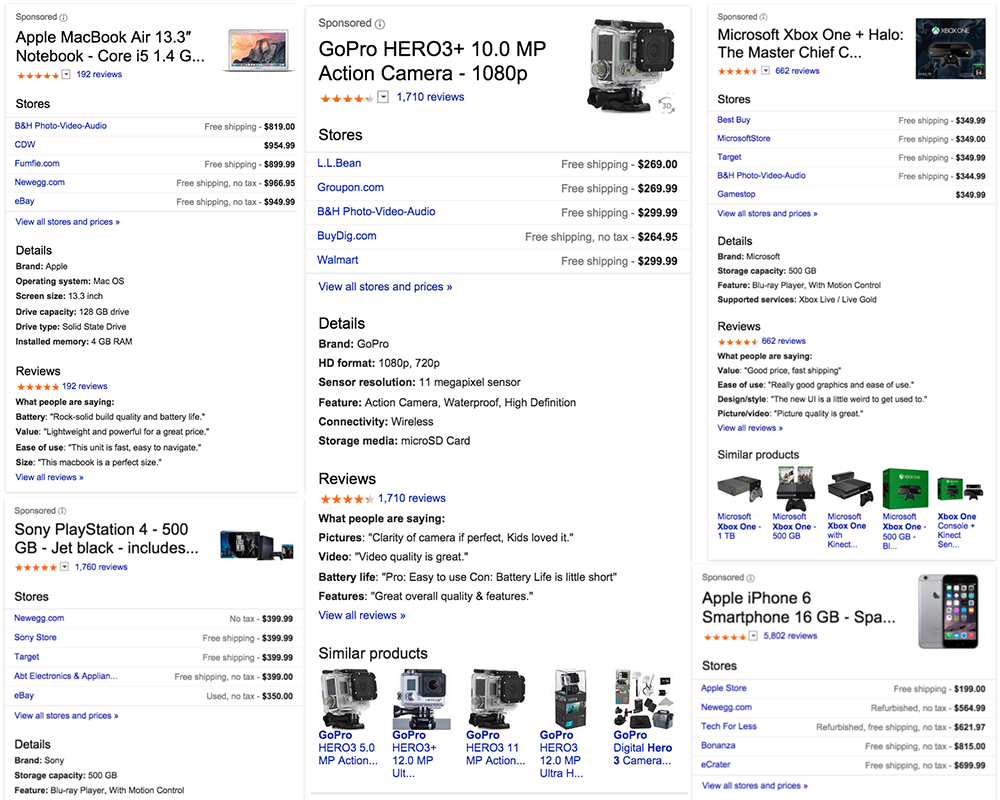Open B&H Photo-Video-Audio in the MacBook Air stores

pos(61,126)
